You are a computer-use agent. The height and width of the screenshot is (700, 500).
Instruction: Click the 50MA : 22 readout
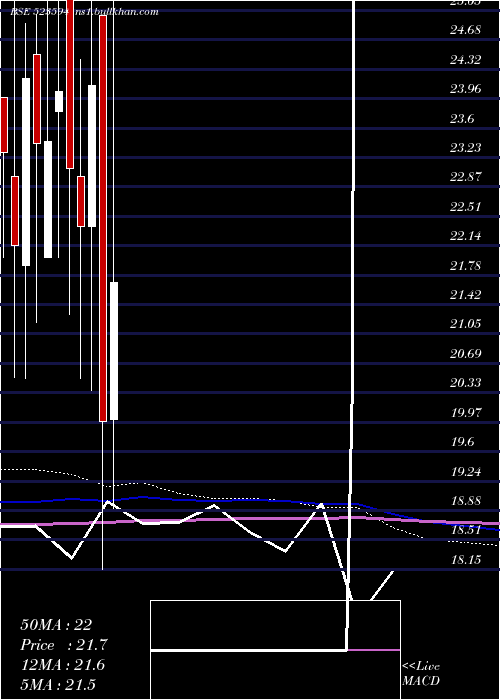tap(56, 625)
